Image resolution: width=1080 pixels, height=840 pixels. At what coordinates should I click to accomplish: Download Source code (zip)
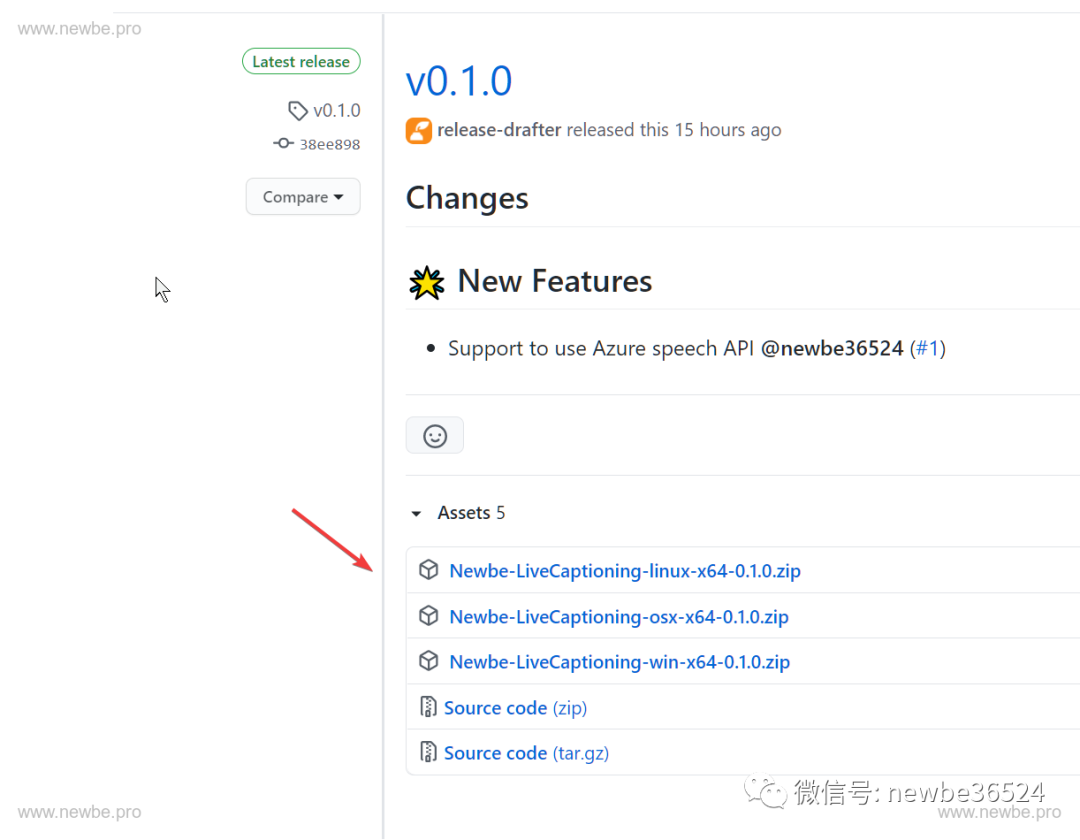tap(515, 708)
